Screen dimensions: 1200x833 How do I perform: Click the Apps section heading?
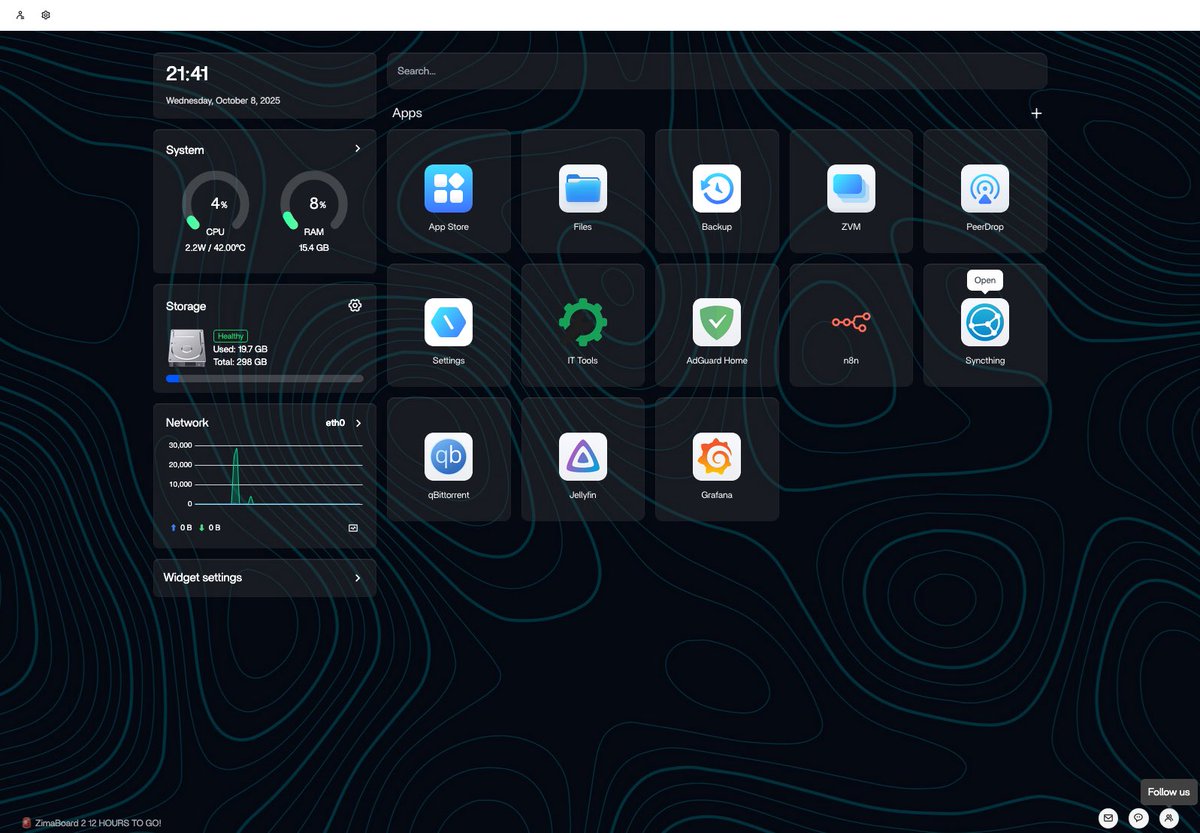[407, 113]
